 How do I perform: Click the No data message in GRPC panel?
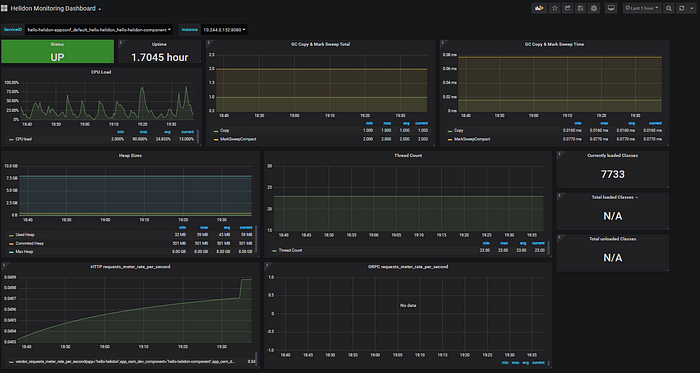pyautogui.click(x=408, y=306)
